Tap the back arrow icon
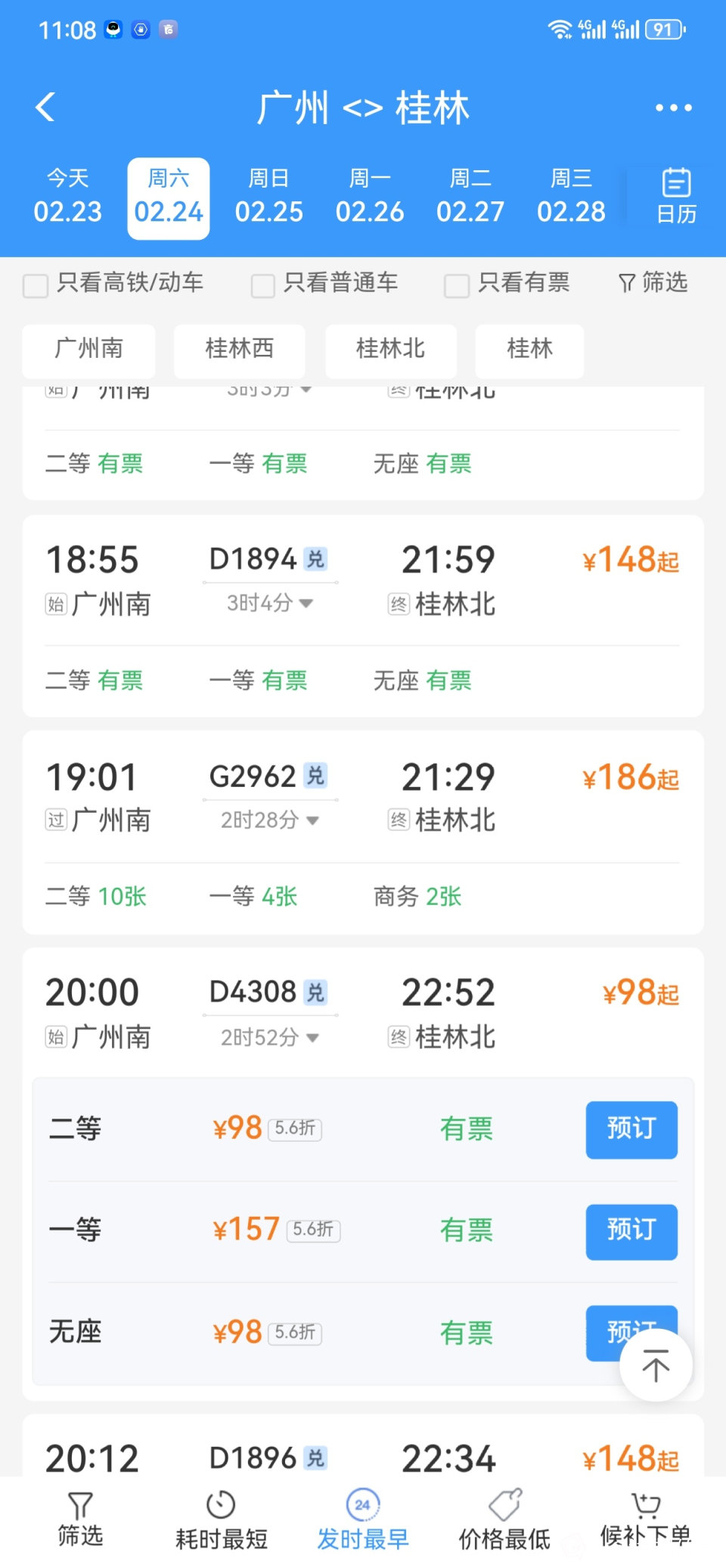 click(x=45, y=107)
